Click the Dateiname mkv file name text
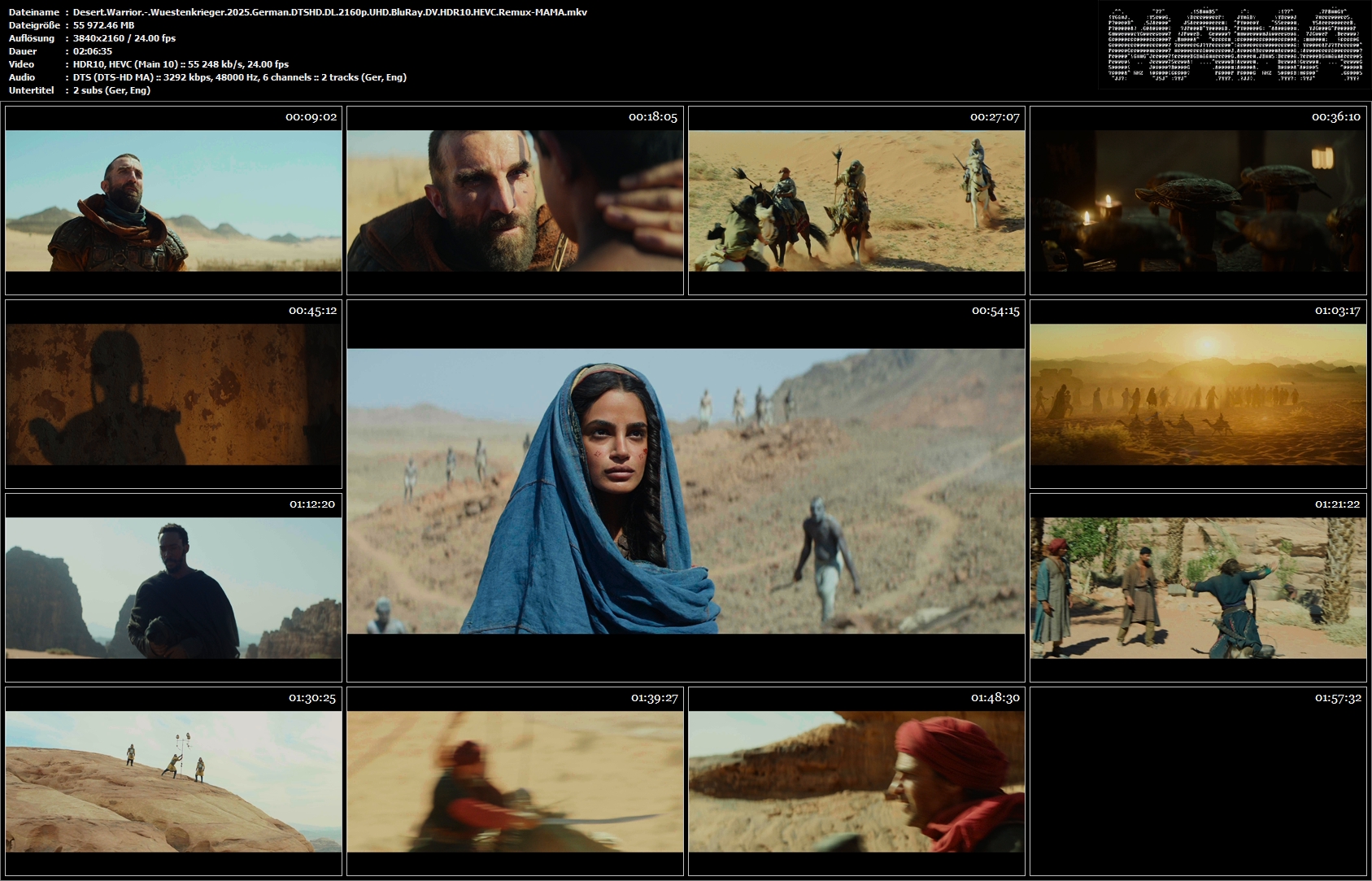 click(x=330, y=12)
